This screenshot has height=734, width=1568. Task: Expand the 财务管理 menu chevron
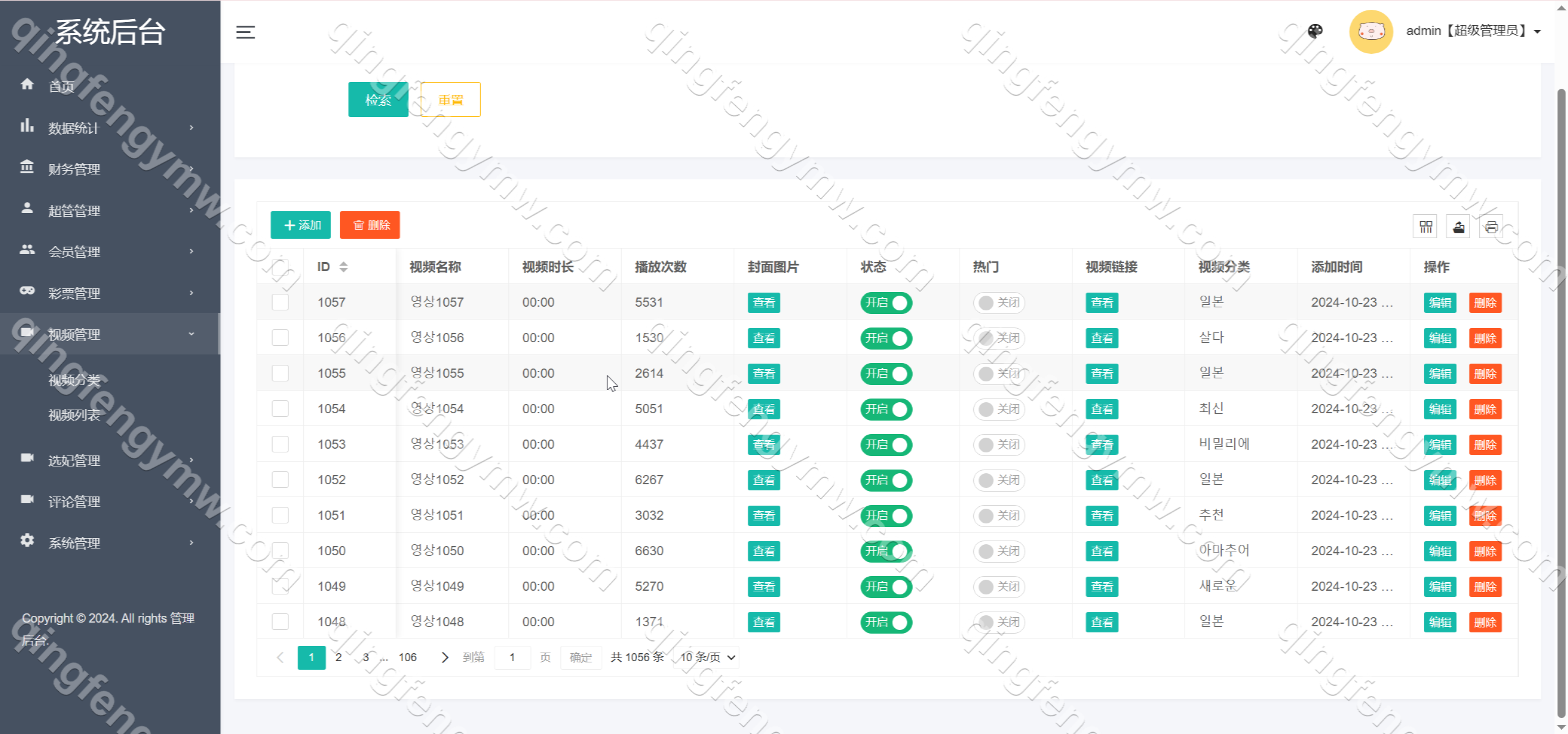pos(192,168)
